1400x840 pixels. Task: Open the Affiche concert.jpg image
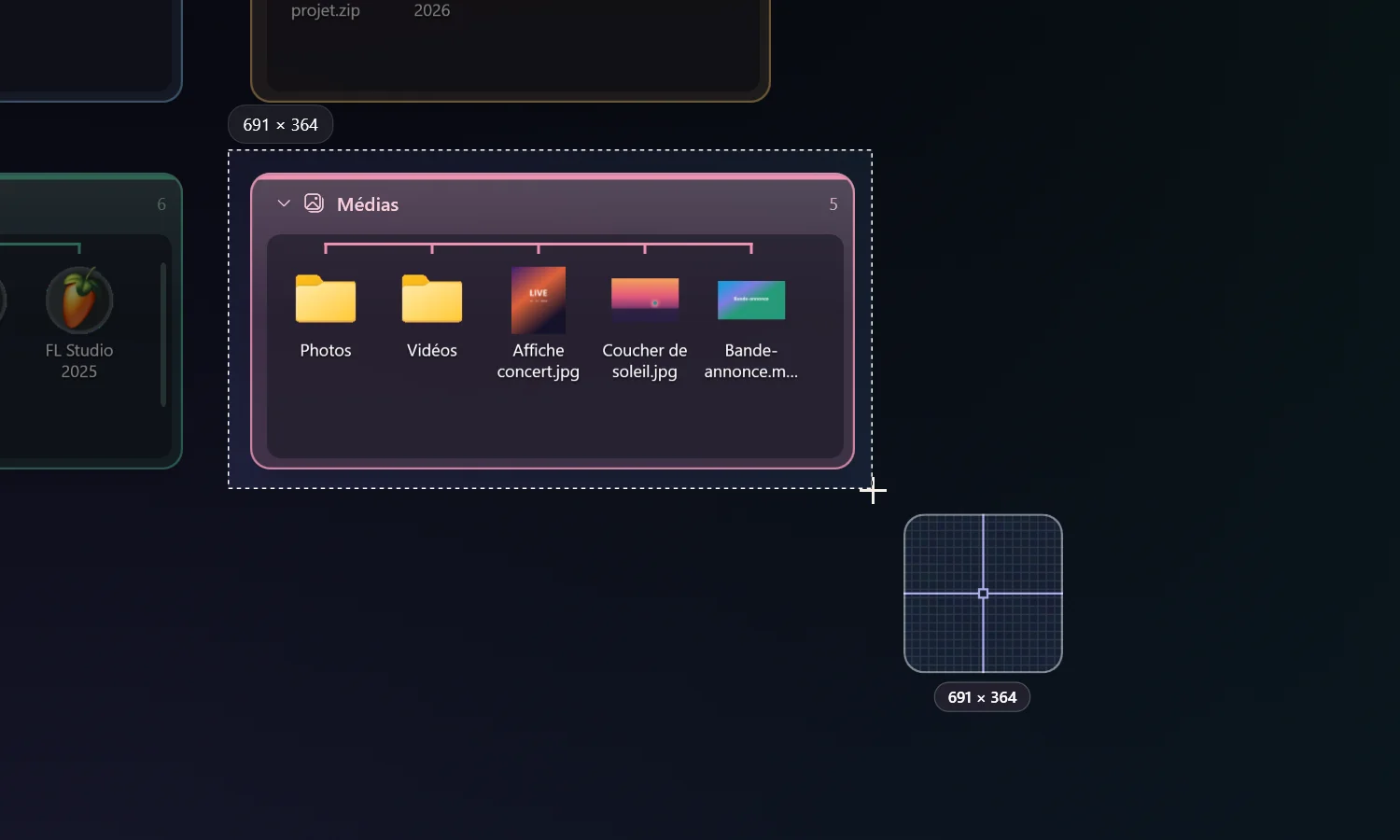tap(539, 300)
